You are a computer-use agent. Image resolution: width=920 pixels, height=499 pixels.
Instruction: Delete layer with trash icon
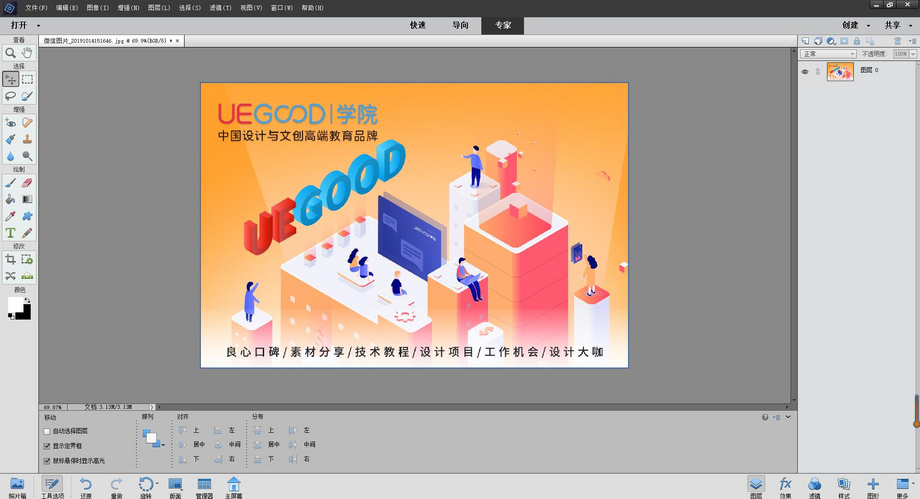pos(897,41)
